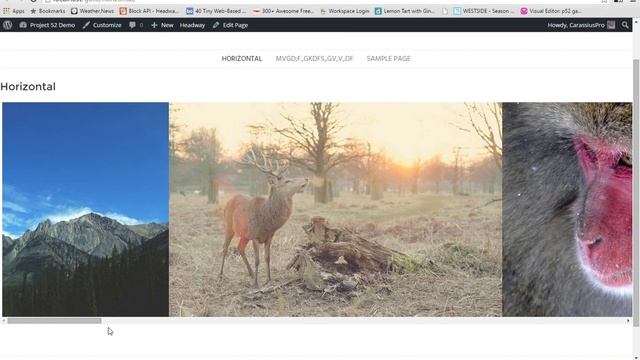Click Edit Page link
The height and width of the screenshot is (360, 640).
[230, 25]
